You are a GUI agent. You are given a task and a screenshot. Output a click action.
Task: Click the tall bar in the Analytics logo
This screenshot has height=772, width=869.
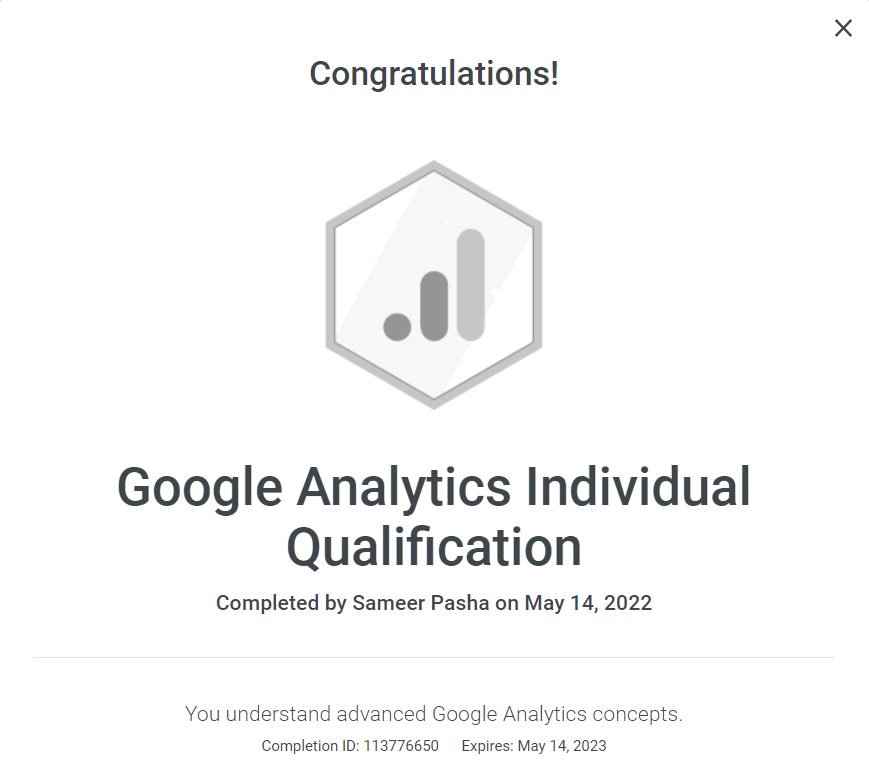click(x=470, y=284)
